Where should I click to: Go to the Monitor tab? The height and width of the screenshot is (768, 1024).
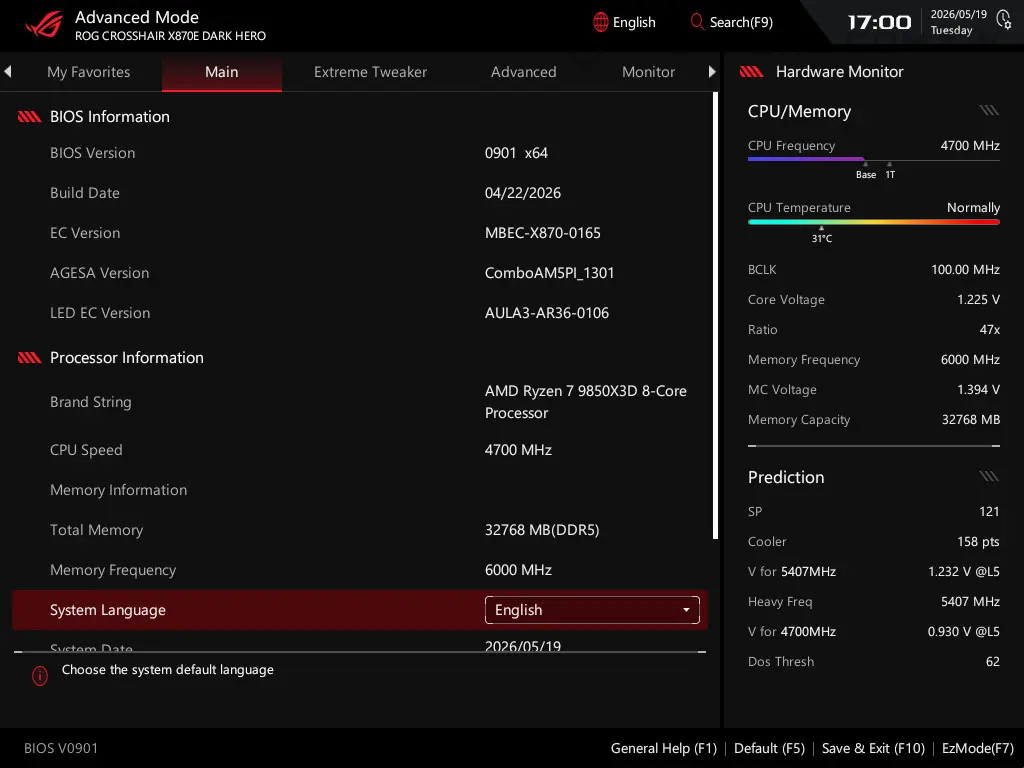coord(648,72)
